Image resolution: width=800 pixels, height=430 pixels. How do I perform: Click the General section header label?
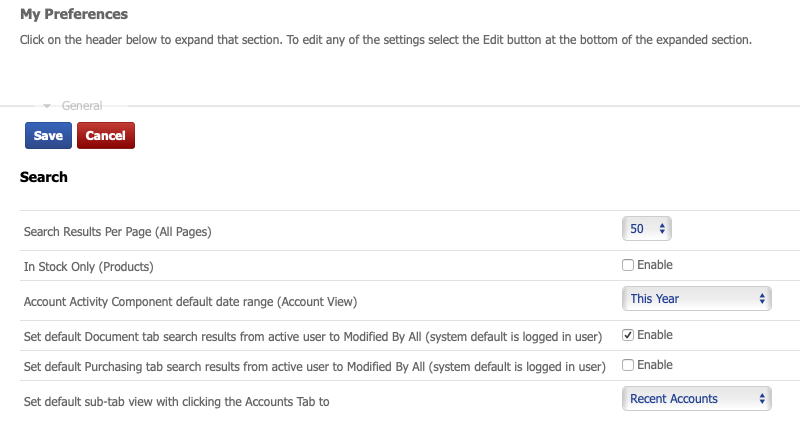(82, 105)
